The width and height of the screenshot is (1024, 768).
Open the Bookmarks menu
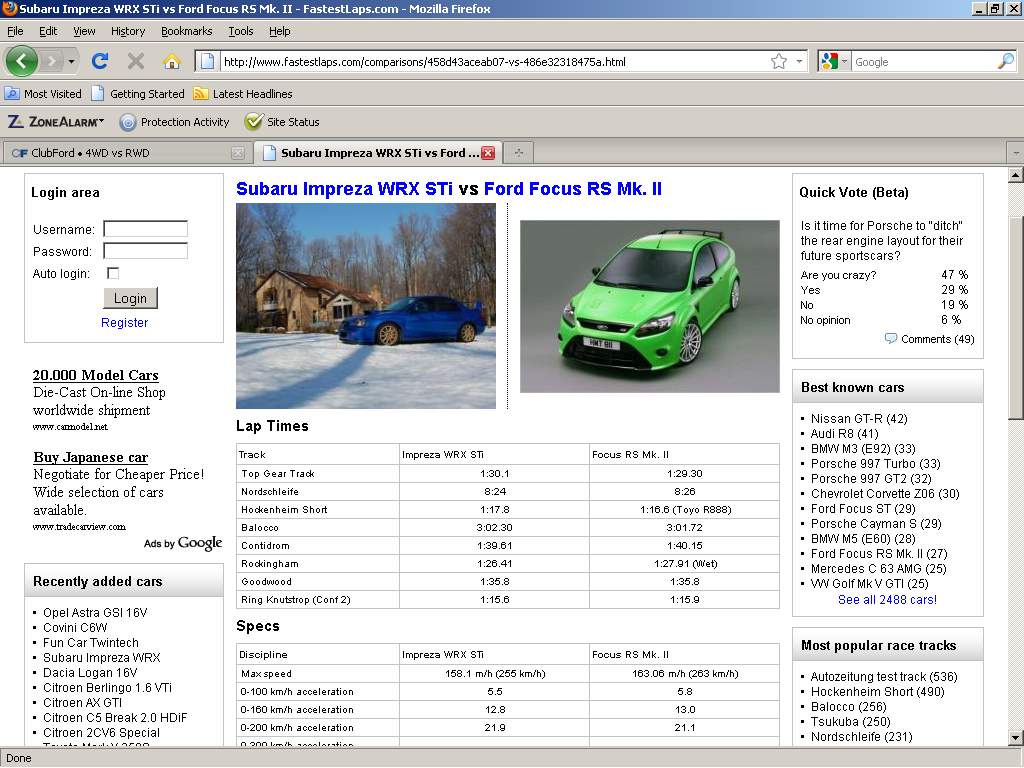tap(186, 31)
